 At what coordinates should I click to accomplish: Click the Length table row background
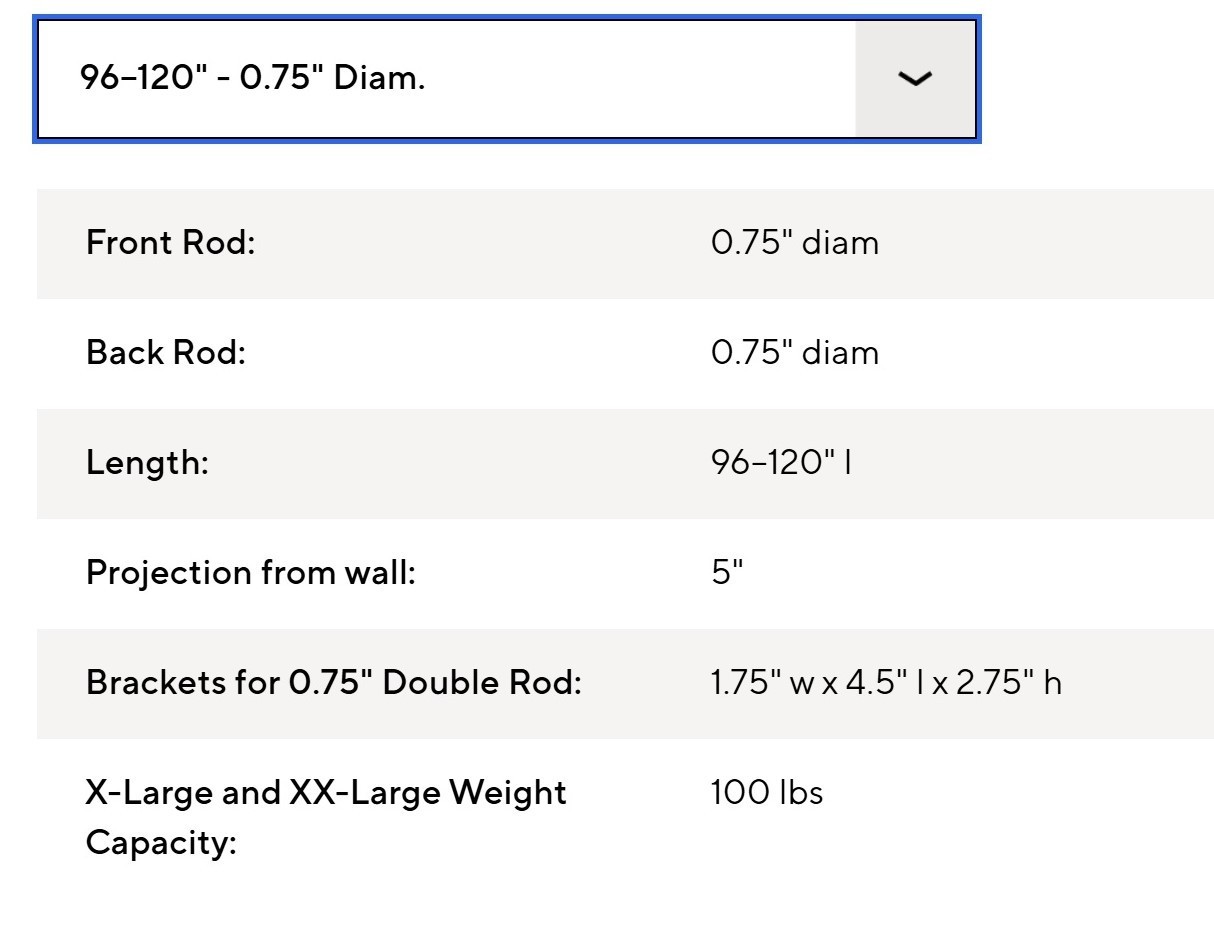click(625, 464)
